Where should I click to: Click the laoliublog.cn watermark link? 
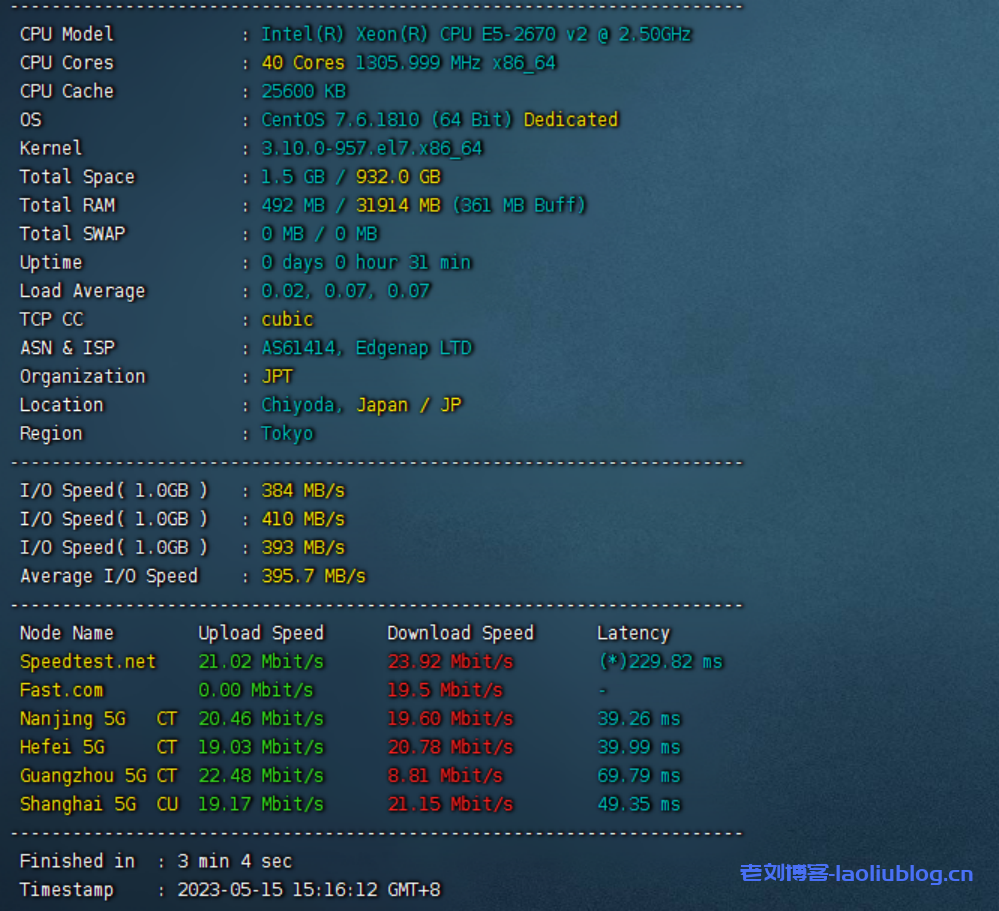click(x=856, y=873)
